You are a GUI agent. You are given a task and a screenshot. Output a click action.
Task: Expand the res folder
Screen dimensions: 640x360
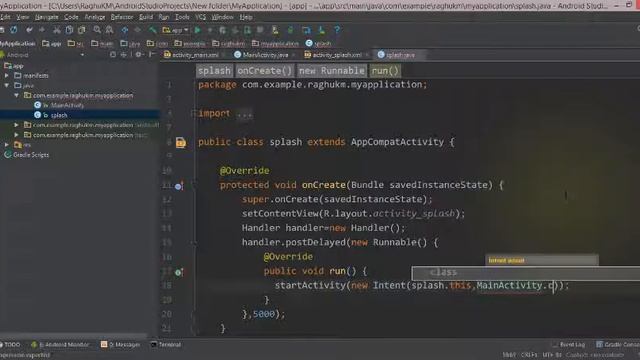7,144
